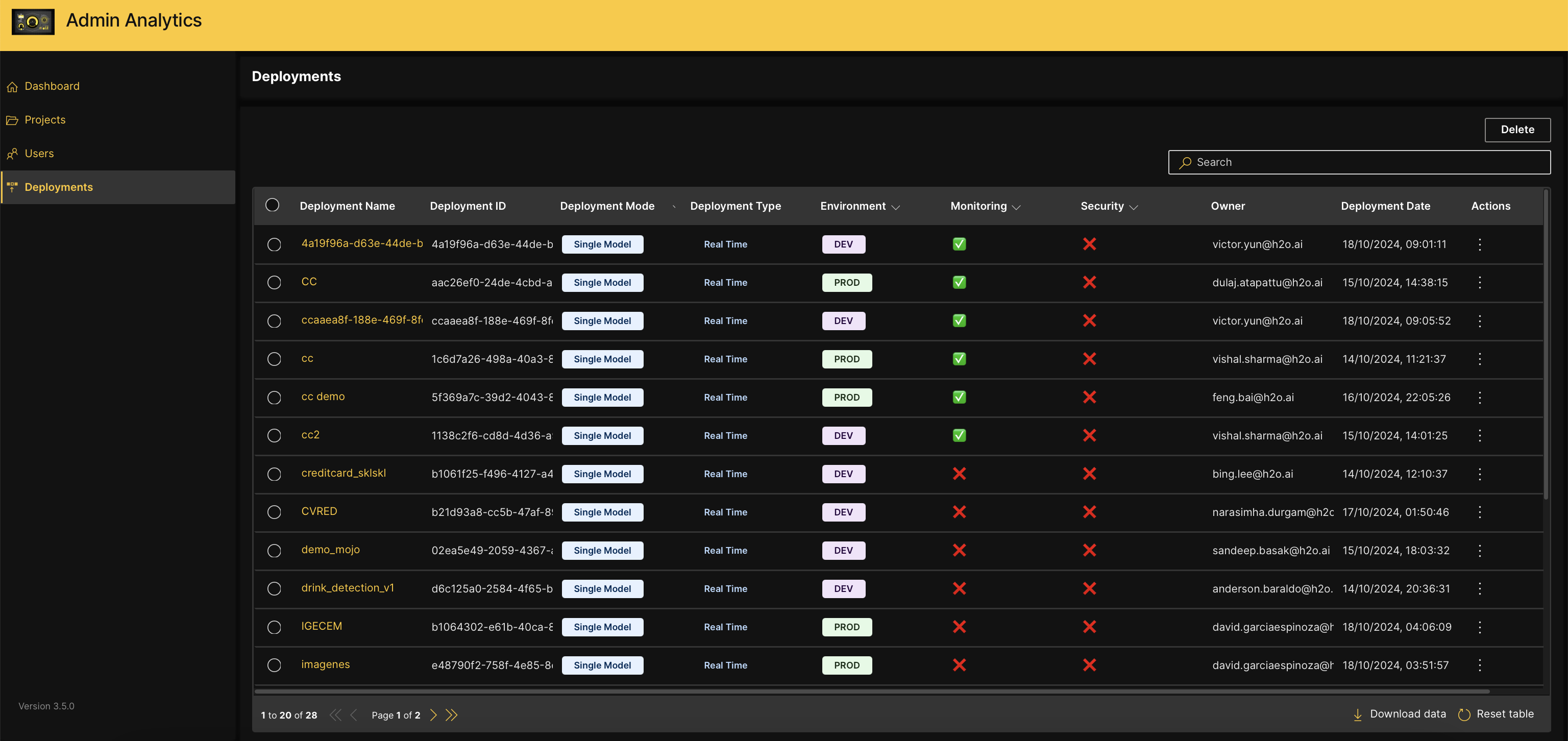Sort by Environment using its dropdown arrow

pyautogui.click(x=896, y=207)
